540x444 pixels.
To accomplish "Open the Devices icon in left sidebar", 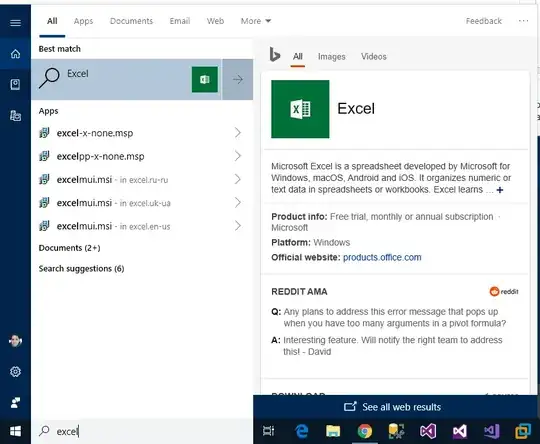I will (x=15, y=115).
